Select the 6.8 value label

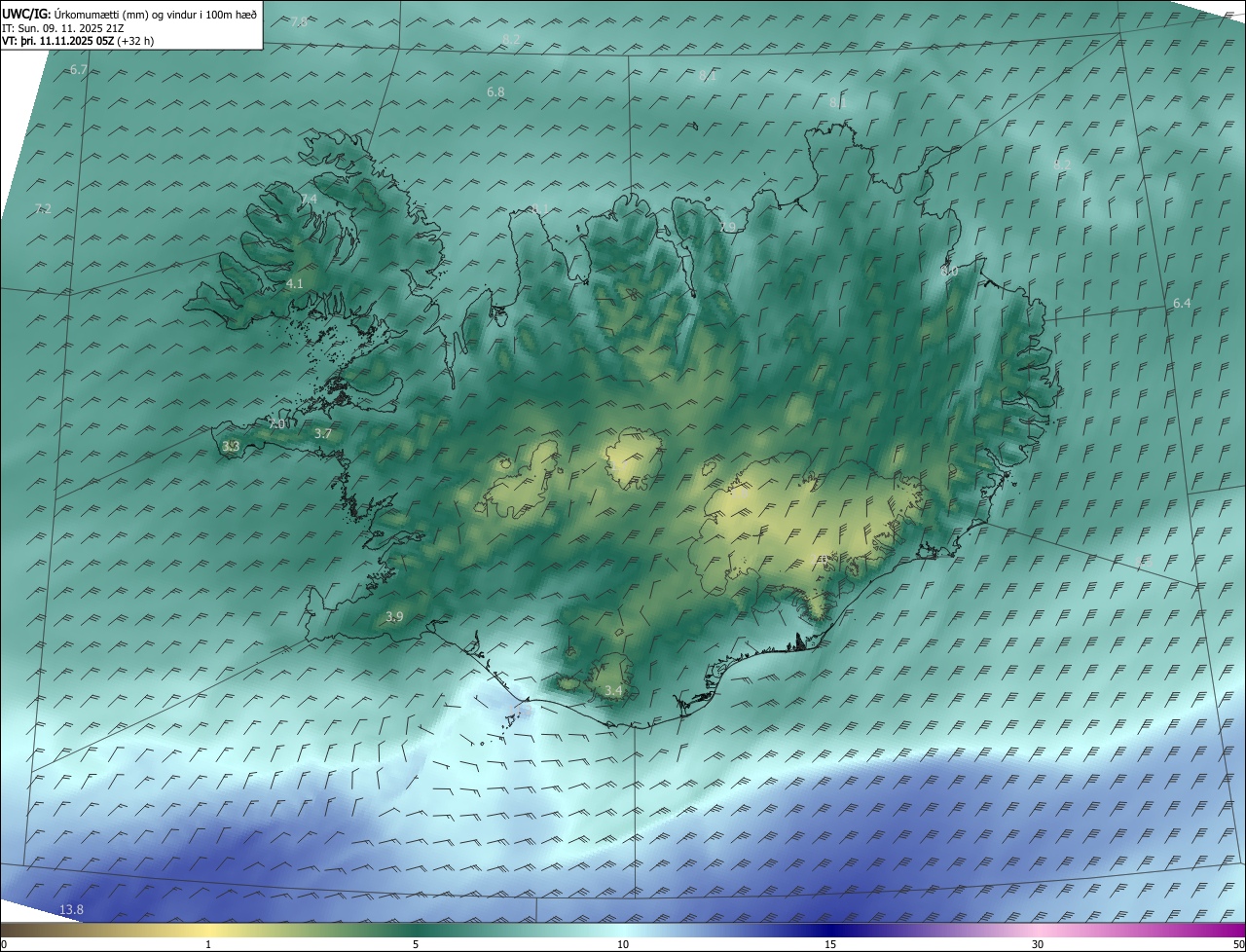pyautogui.click(x=495, y=92)
